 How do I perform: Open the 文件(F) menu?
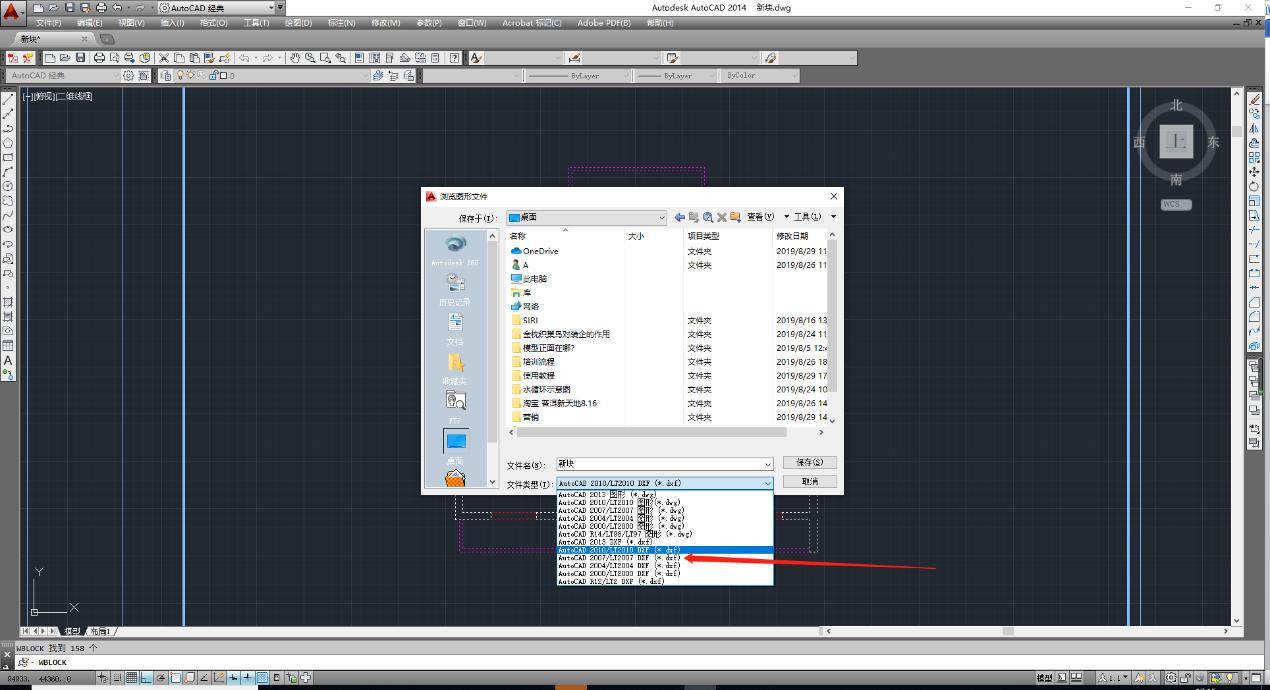coord(48,22)
